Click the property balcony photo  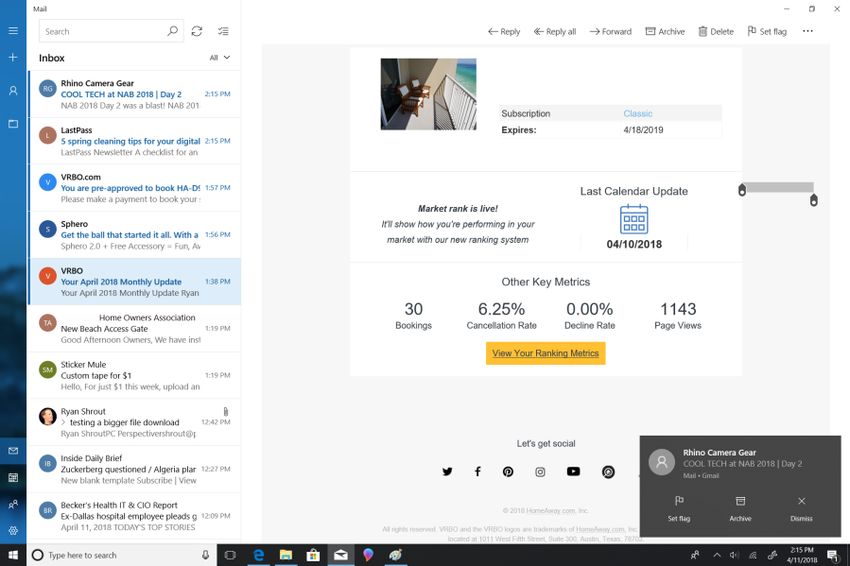[428, 94]
